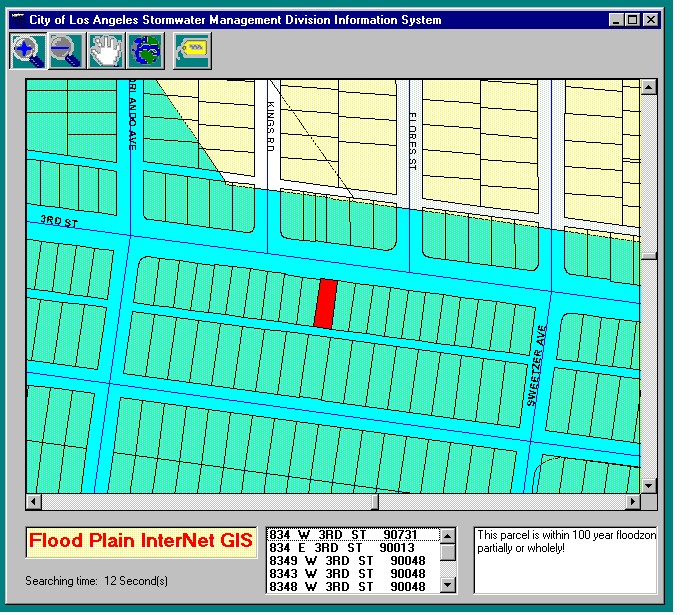Viewport: 690px width, 615px height.
Task: Select address 834 W 3RD ST 90731
Action: tap(353, 534)
